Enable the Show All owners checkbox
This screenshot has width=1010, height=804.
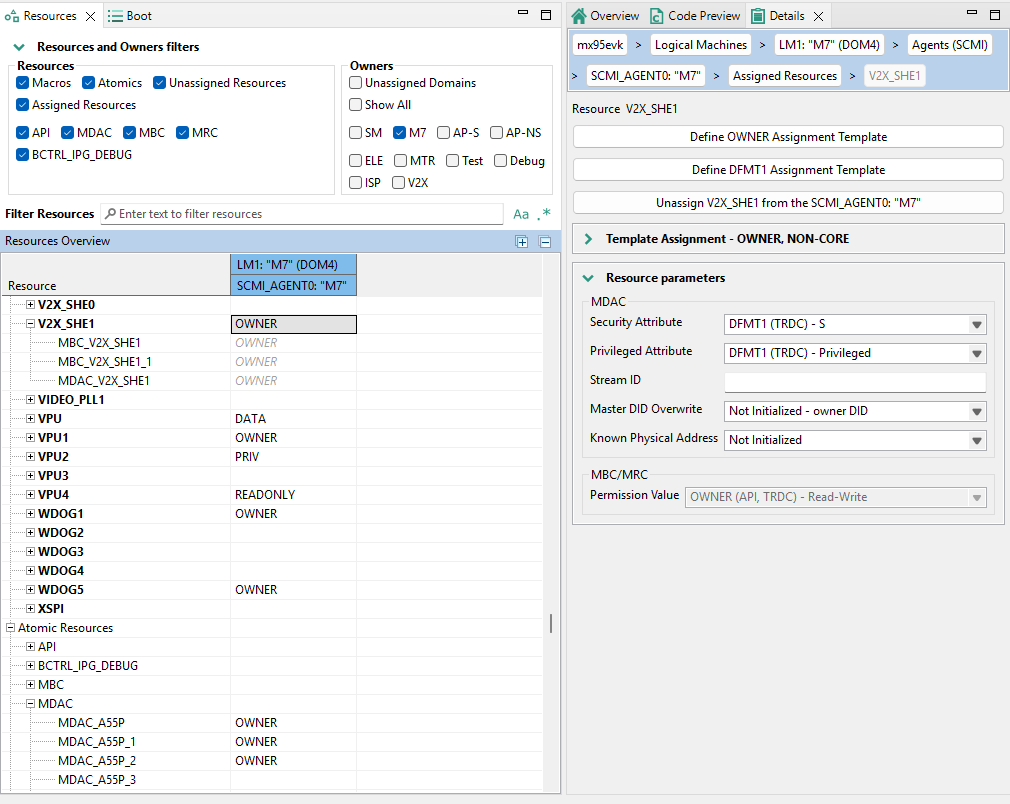coord(355,105)
